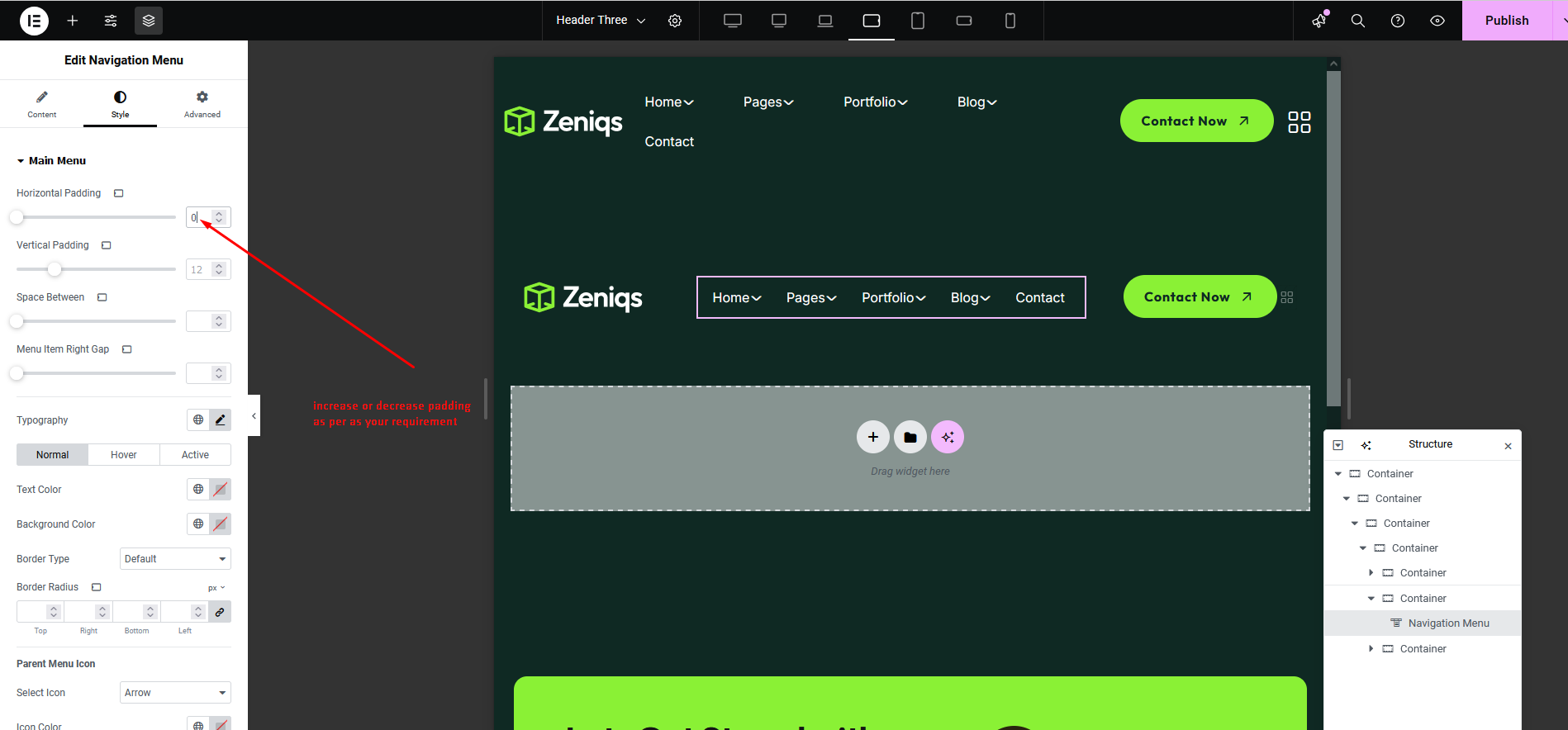Open the What's New rocket icon
The width and height of the screenshot is (1568, 730).
(1319, 21)
